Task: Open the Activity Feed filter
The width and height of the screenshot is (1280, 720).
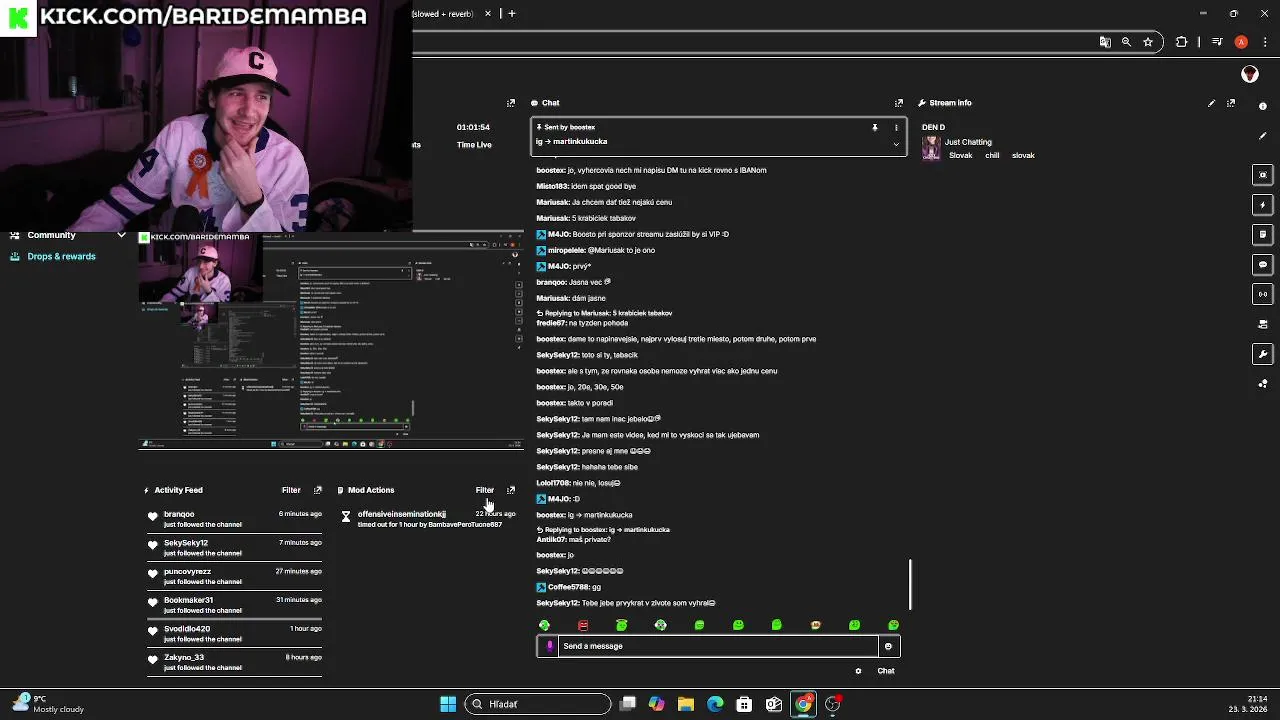Action: pos(291,490)
